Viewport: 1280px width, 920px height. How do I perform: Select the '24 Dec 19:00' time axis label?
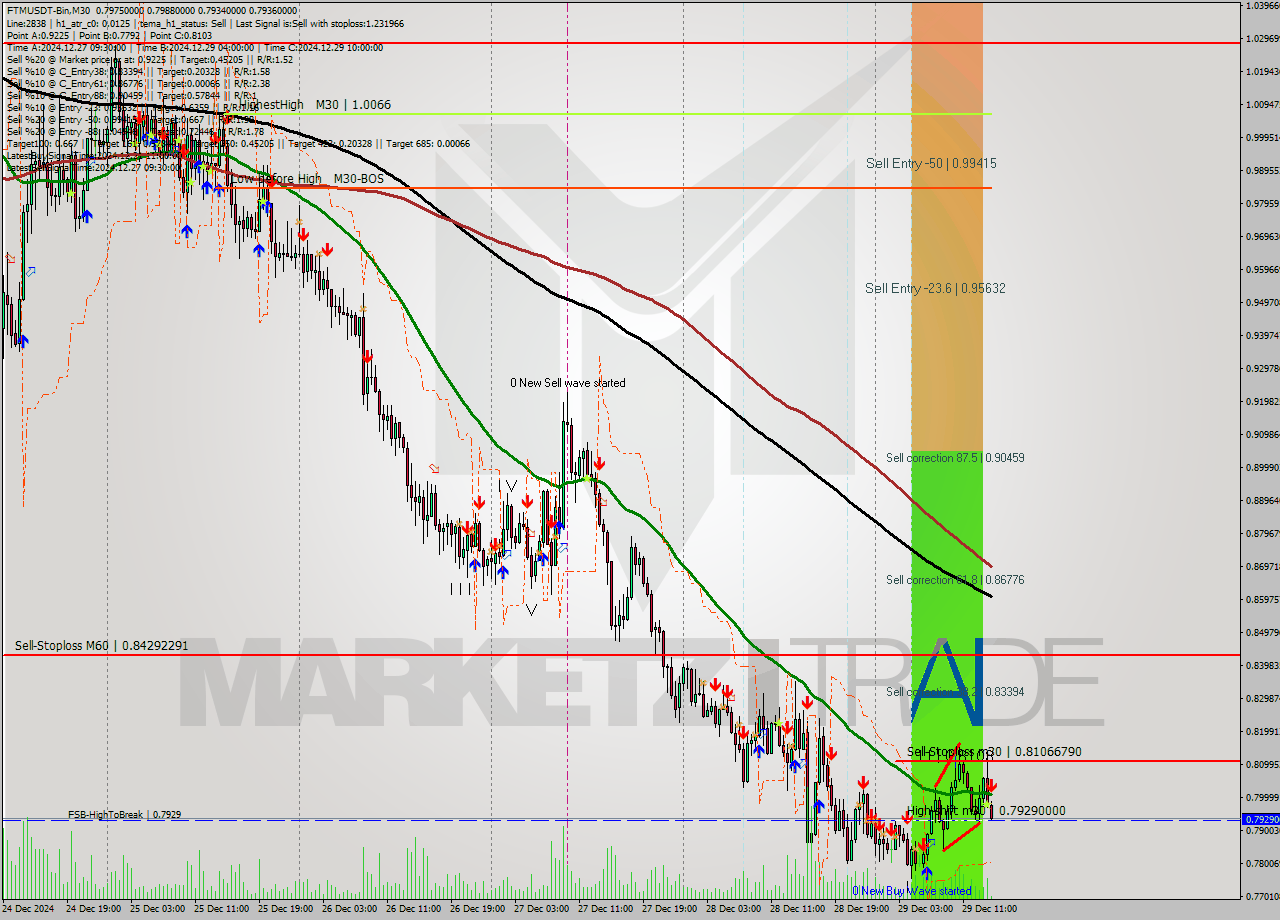pyautogui.click(x=94, y=910)
